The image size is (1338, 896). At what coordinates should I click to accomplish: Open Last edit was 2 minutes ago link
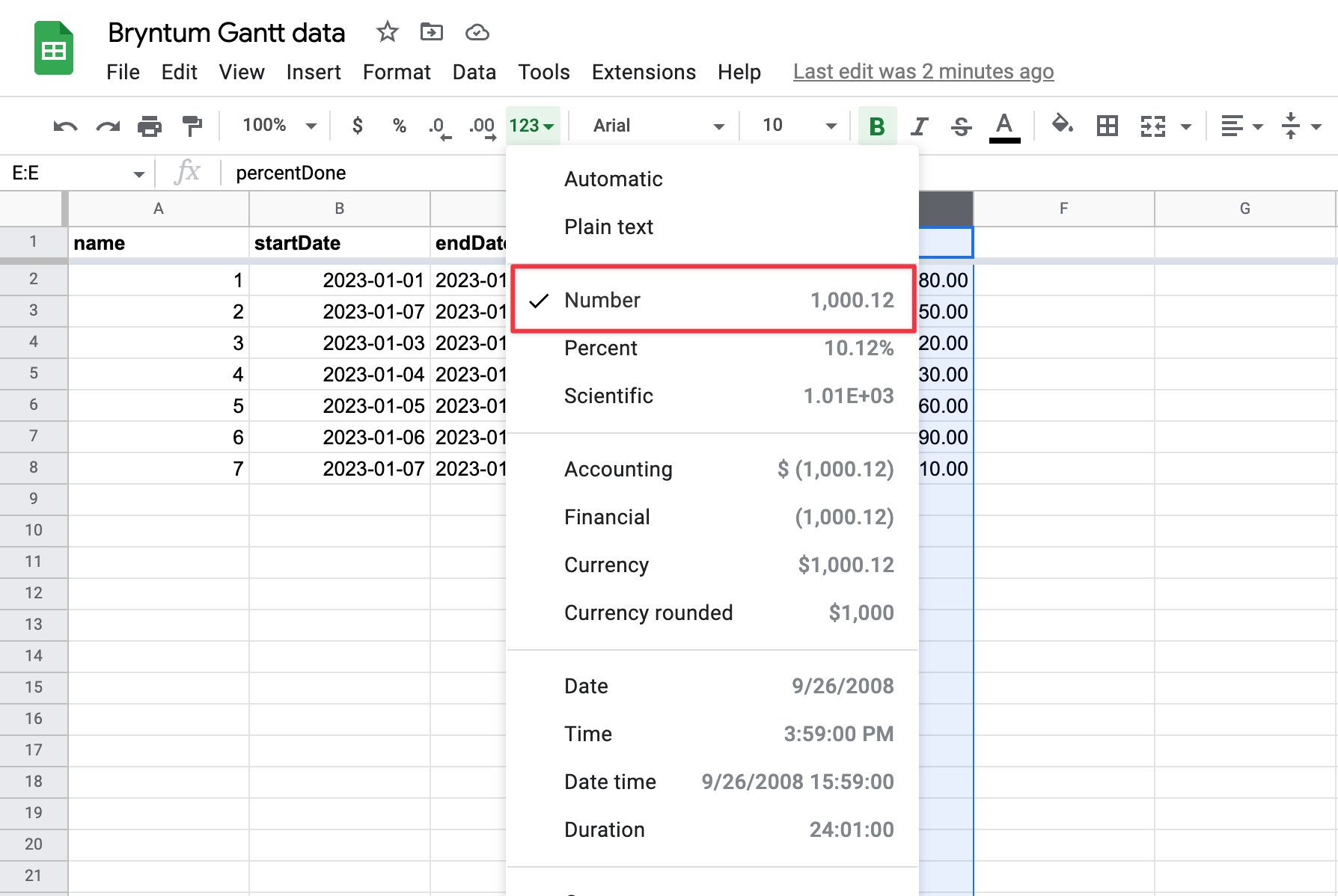(x=923, y=72)
